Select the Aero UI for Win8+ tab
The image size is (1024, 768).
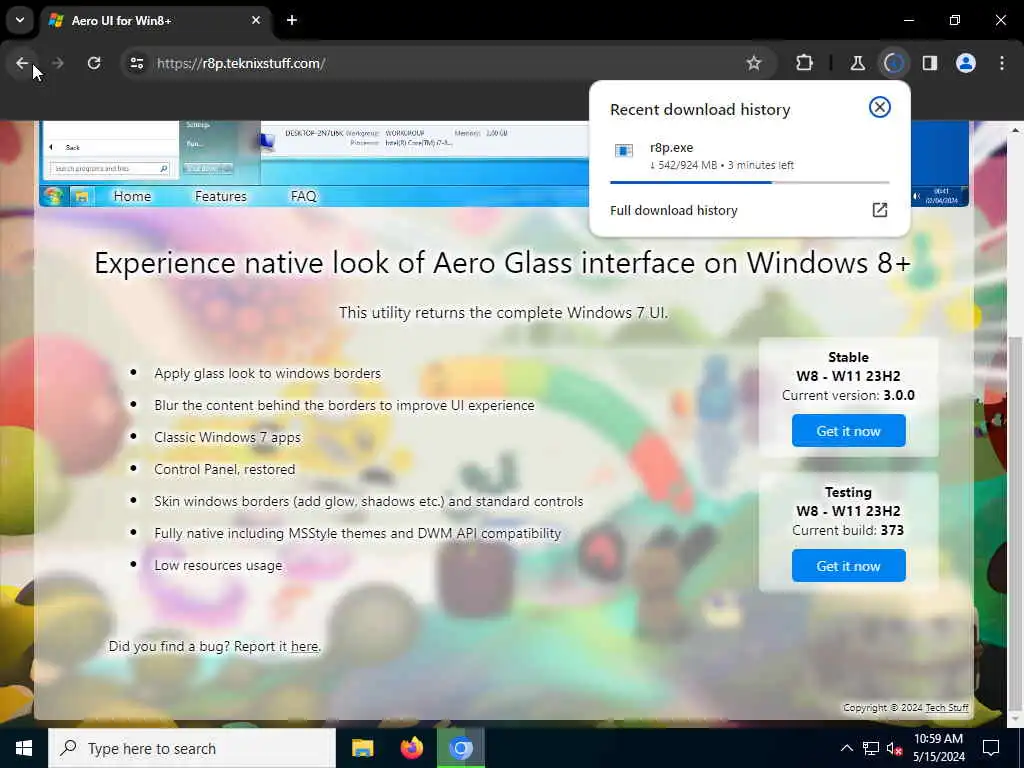pos(156,20)
